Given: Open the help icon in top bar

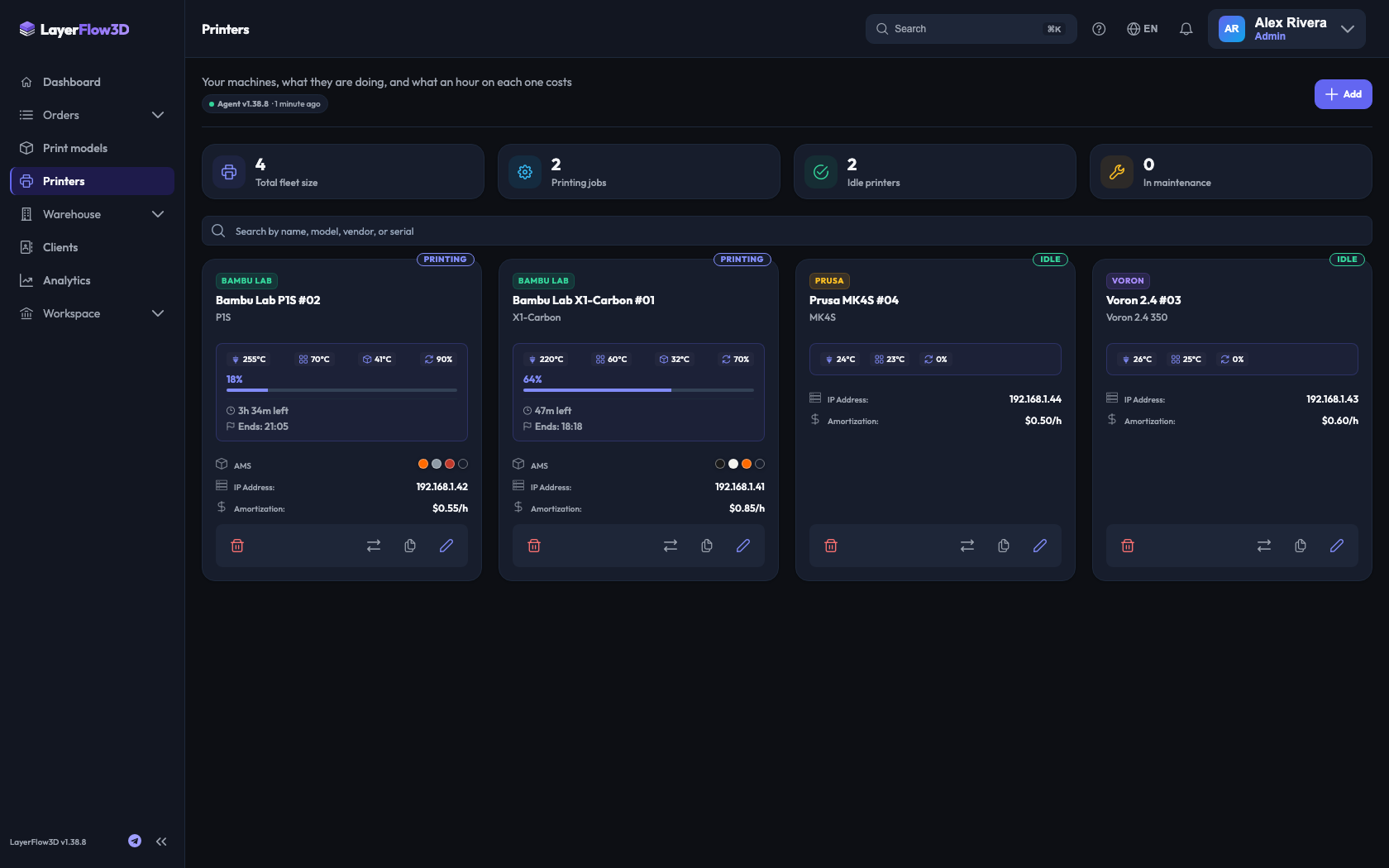Looking at the screenshot, I should 1099,29.
